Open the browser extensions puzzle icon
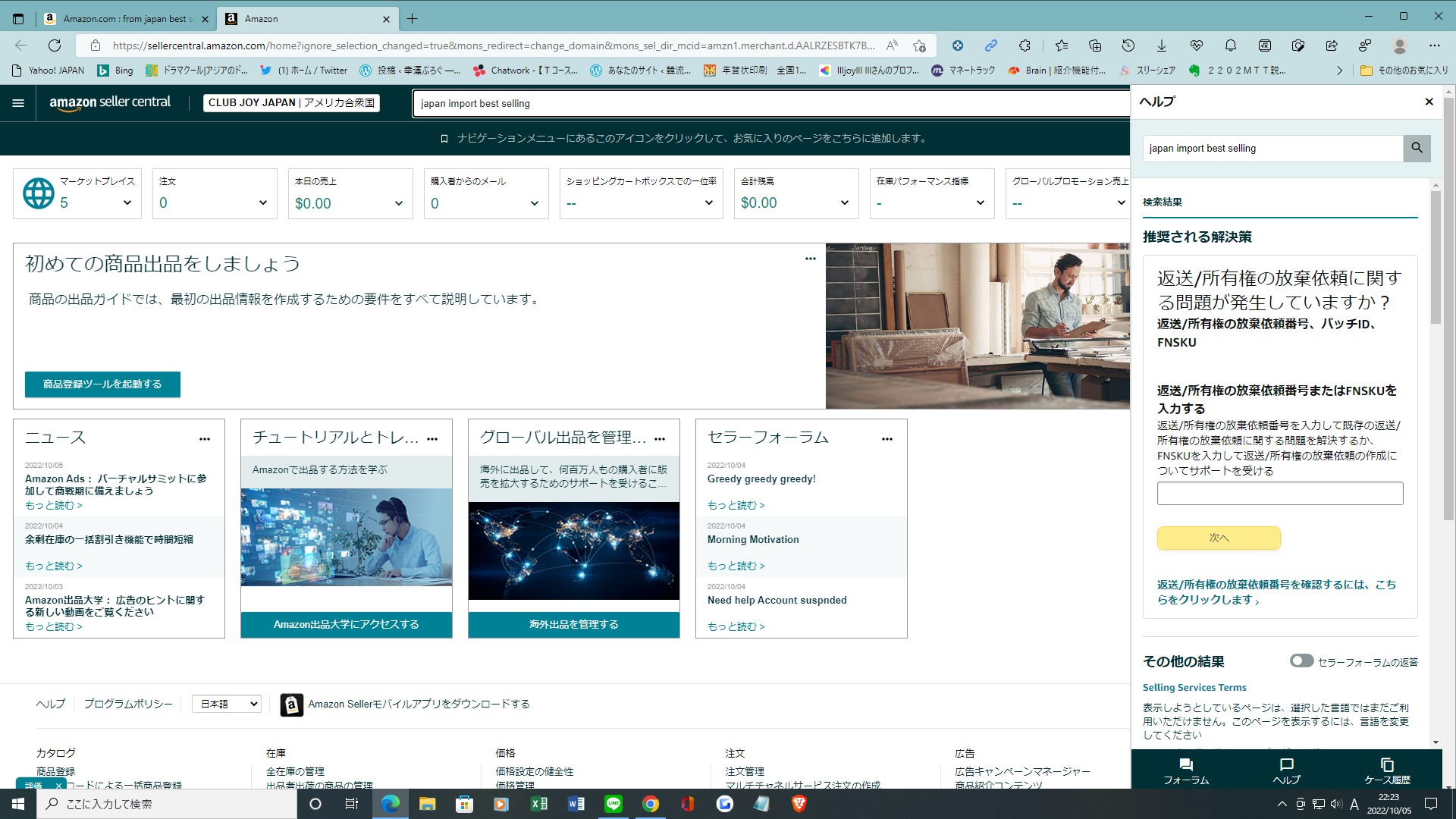The image size is (1456, 819). tap(1025, 45)
